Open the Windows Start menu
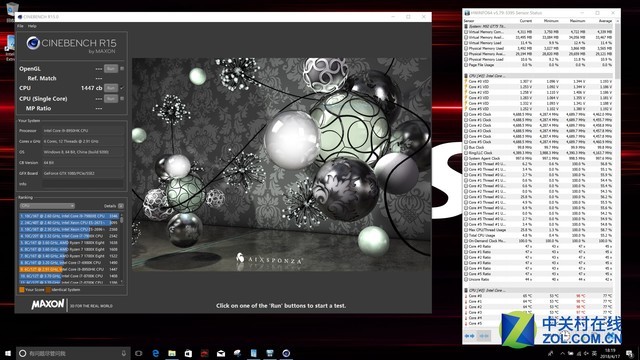 [8, 353]
